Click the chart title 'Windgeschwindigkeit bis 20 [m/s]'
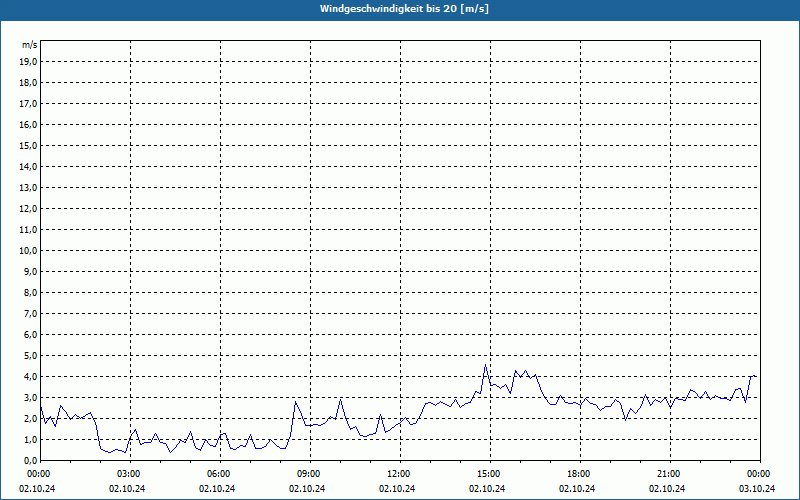The width and height of the screenshot is (800, 500). (x=404, y=9)
